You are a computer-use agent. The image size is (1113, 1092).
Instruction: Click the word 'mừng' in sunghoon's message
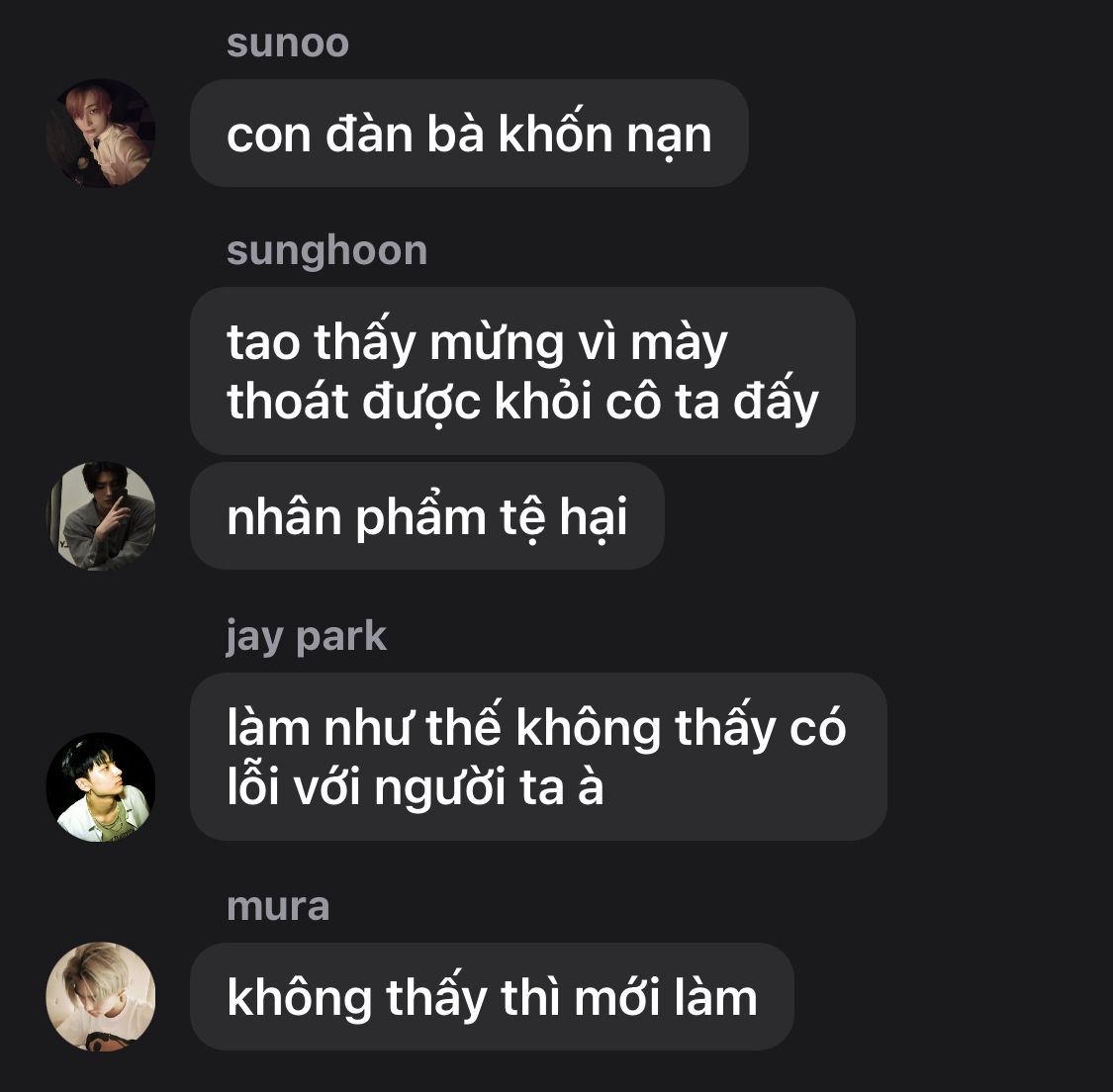[x=497, y=342]
